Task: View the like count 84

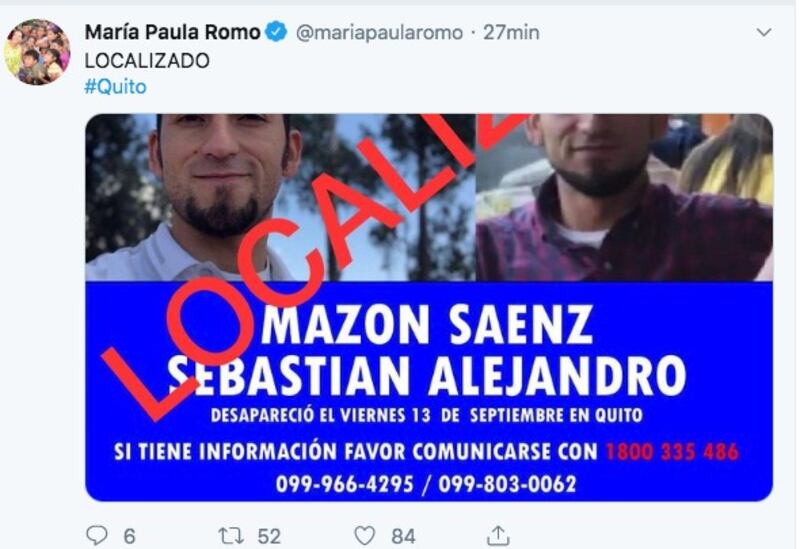Action: tap(403, 536)
